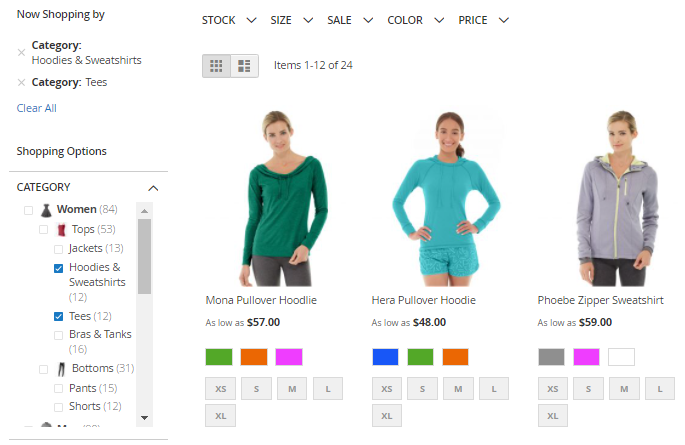Check the Women category checkbox
Screen dimensions: 685x445
tap(28, 210)
